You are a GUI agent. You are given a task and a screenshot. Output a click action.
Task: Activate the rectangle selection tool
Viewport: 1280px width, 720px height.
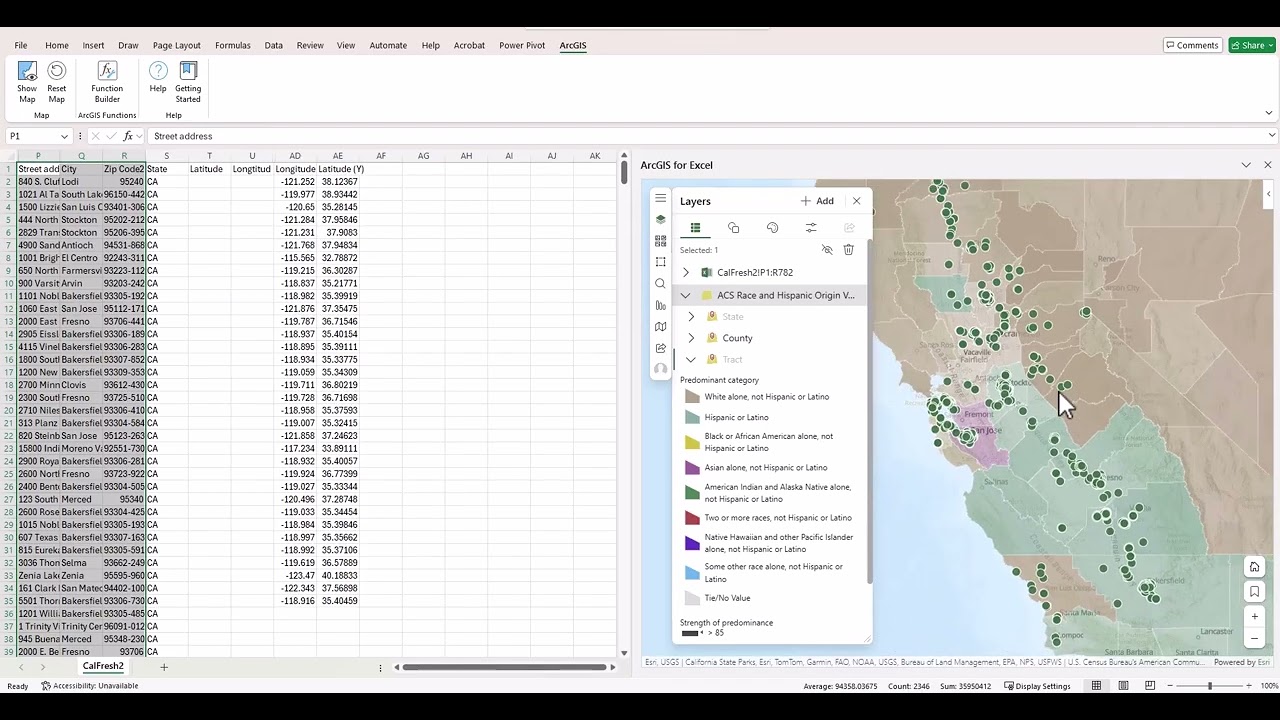[x=660, y=262]
